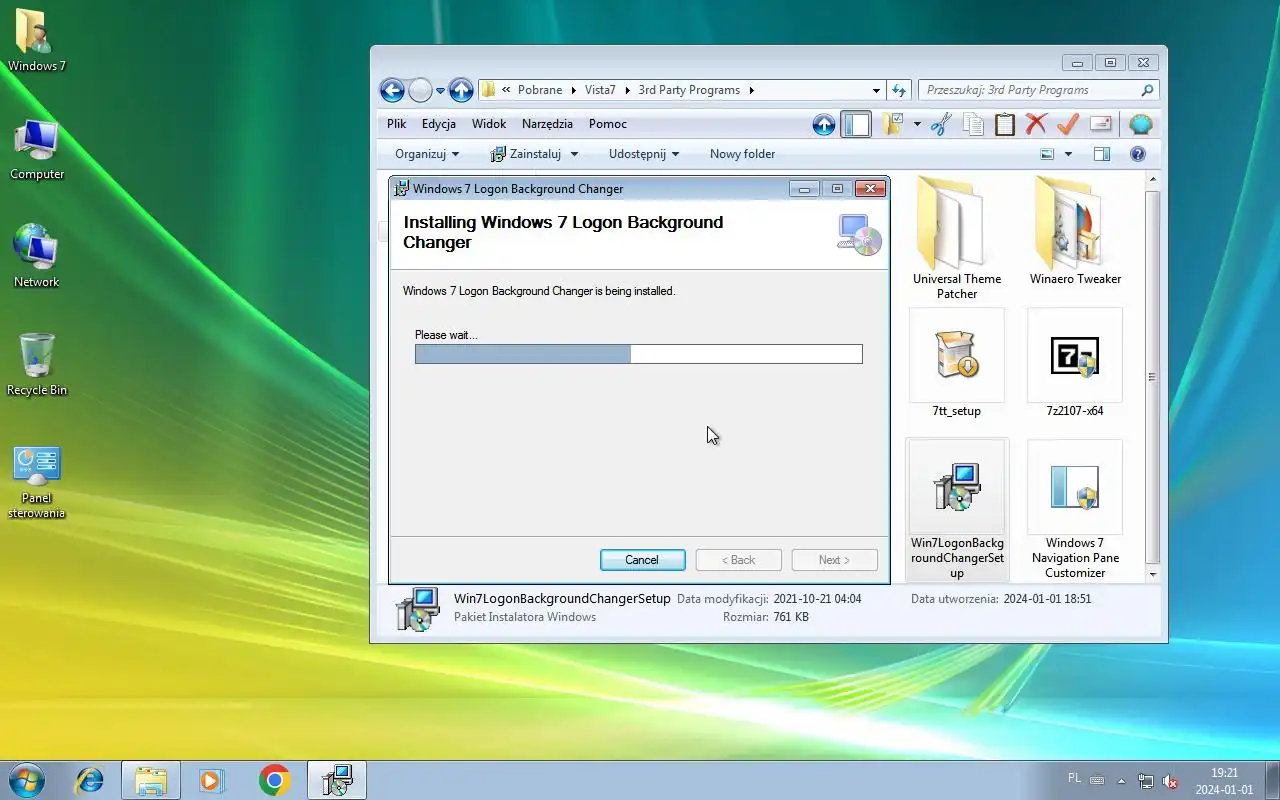Open the Narzędzia menu

pyautogui.click(x=547, y=124)
